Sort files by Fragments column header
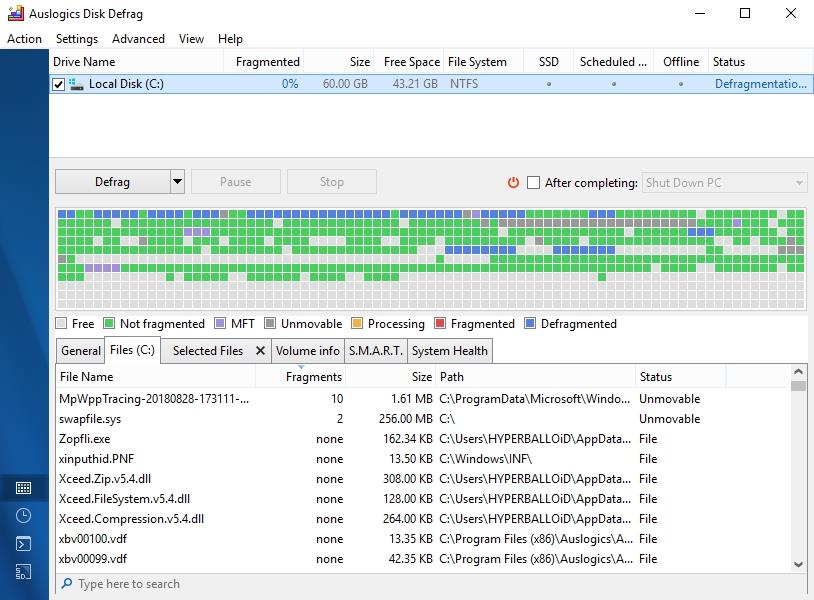This screenshot has height=600, width=814. pyautogui.click(x=301, y=377)
